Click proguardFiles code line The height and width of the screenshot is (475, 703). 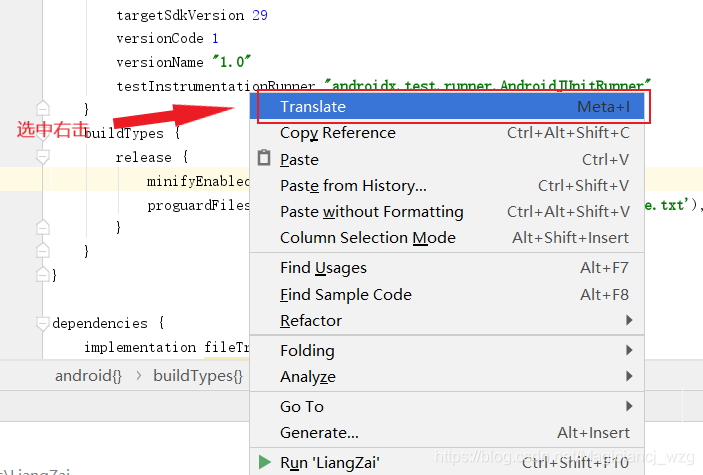tap(198, 205)
